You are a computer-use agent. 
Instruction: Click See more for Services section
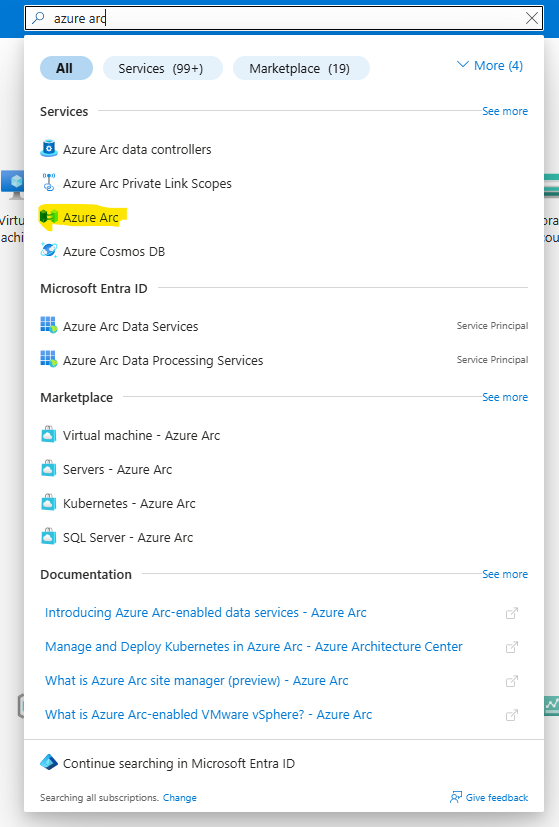[505, 111]
